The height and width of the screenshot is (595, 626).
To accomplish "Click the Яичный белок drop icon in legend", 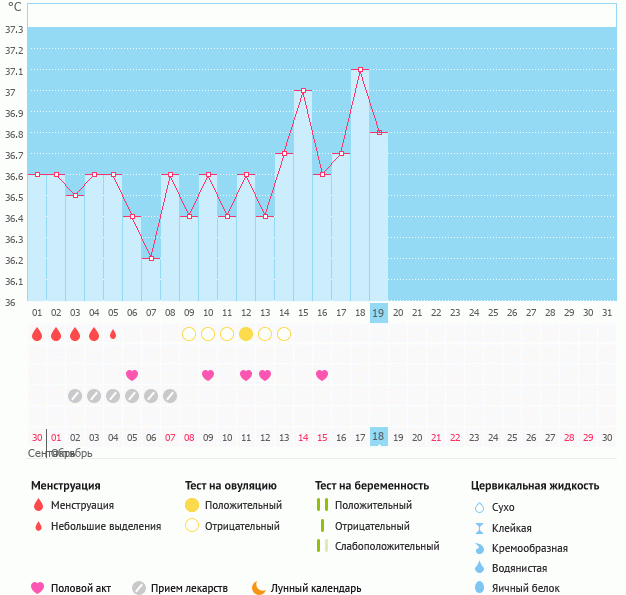I will (x=479, y=588).
